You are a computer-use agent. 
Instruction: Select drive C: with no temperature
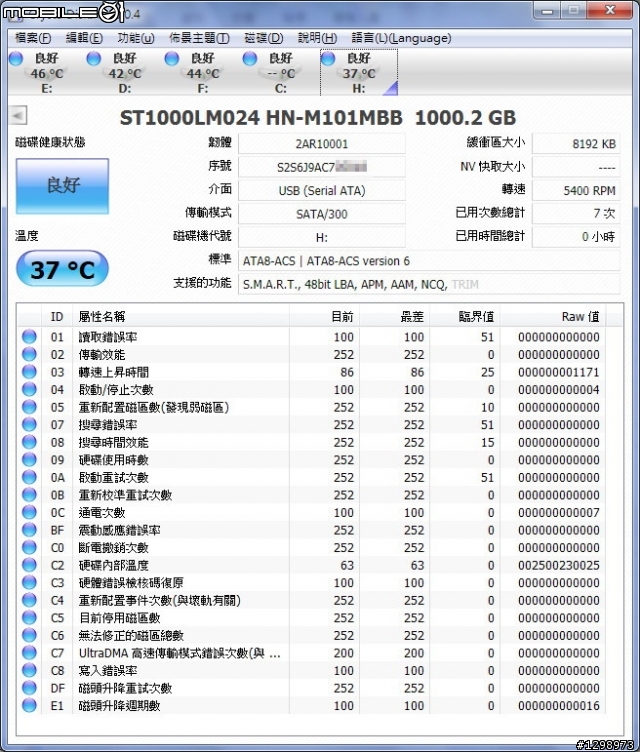click(x=275, y=73)
